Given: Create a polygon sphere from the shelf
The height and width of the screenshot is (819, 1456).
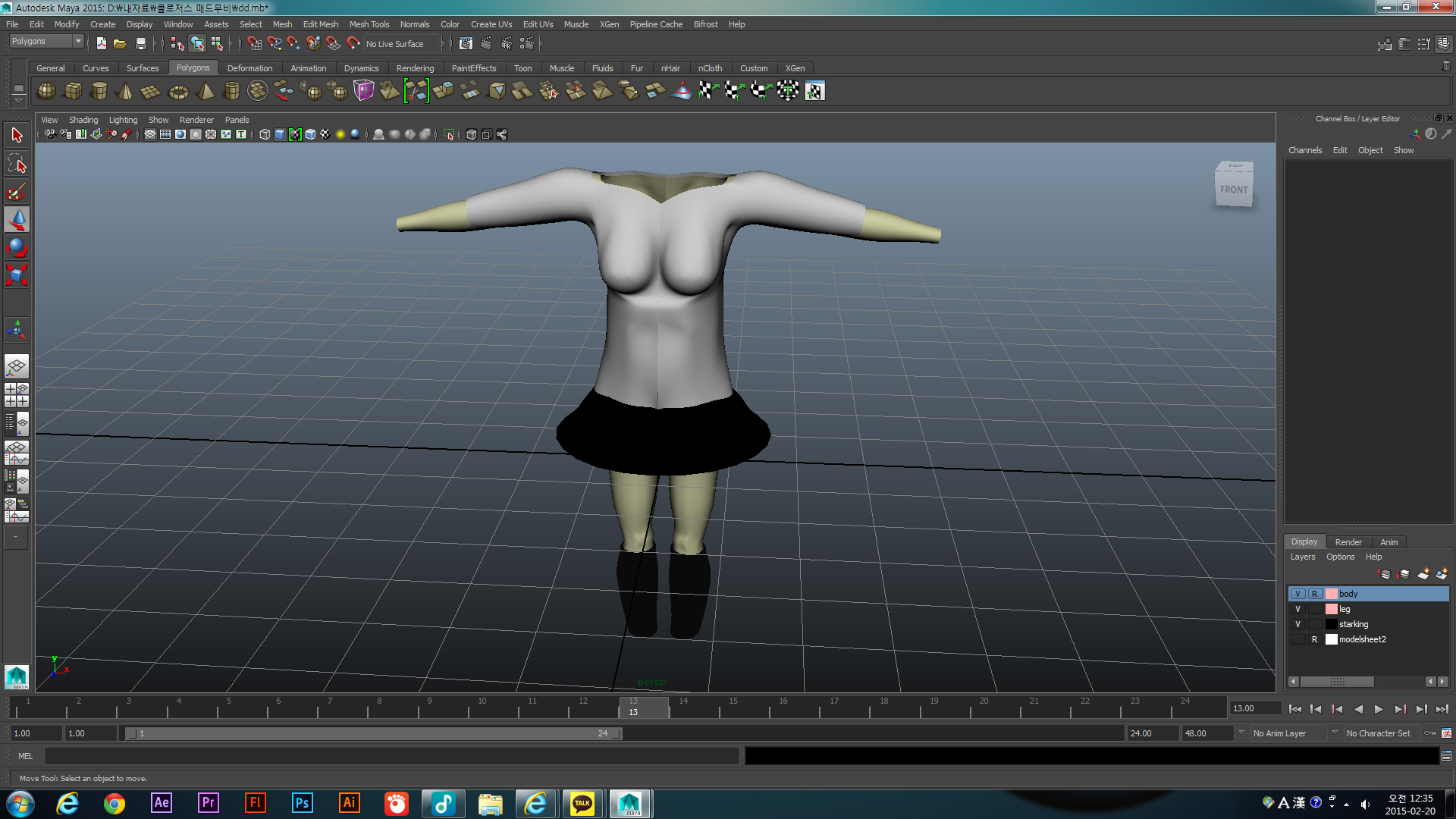Looking at the screenshot, I should [x=46, y=91].
